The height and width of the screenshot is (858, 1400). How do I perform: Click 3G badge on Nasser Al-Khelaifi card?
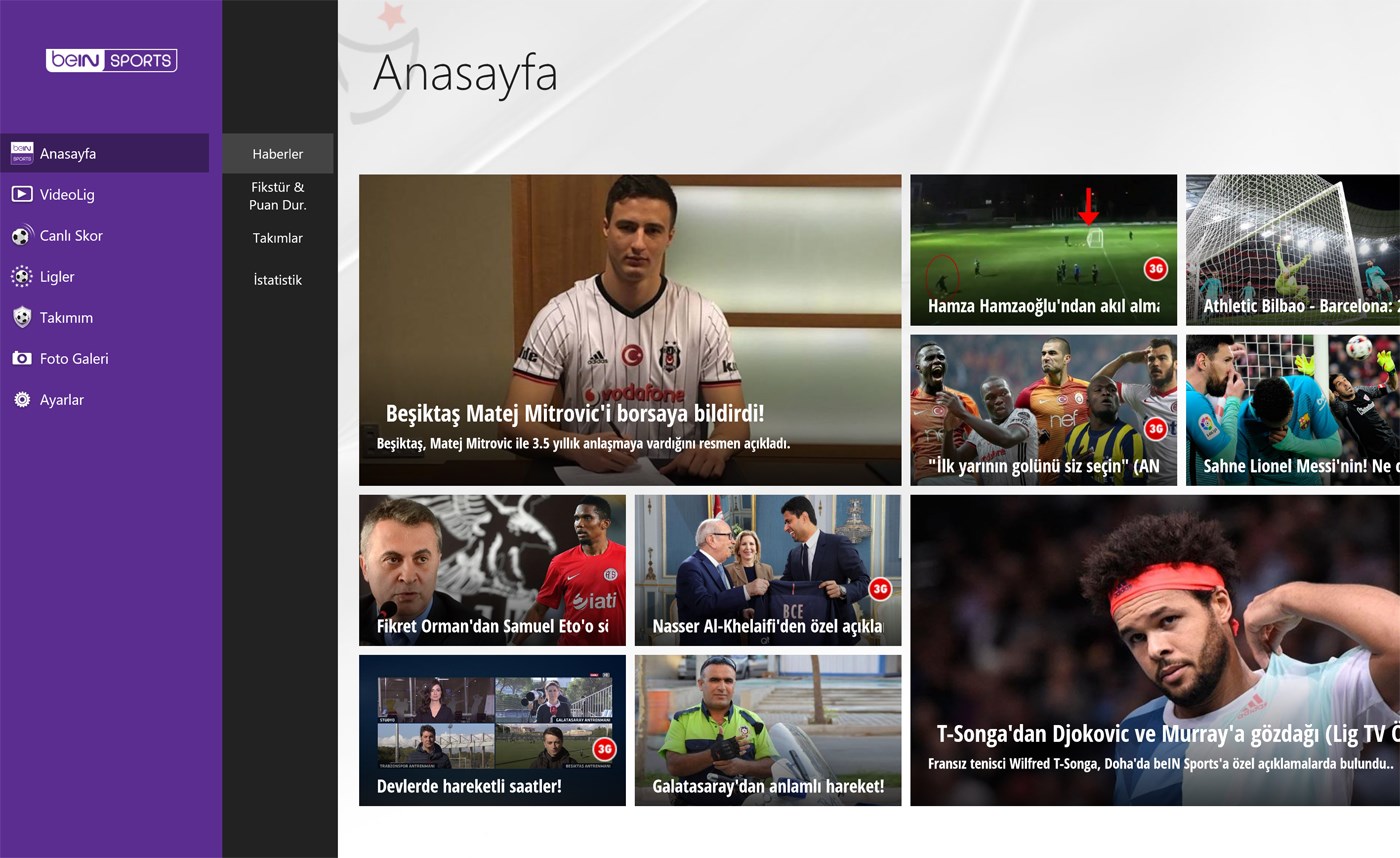pos(880,589)
